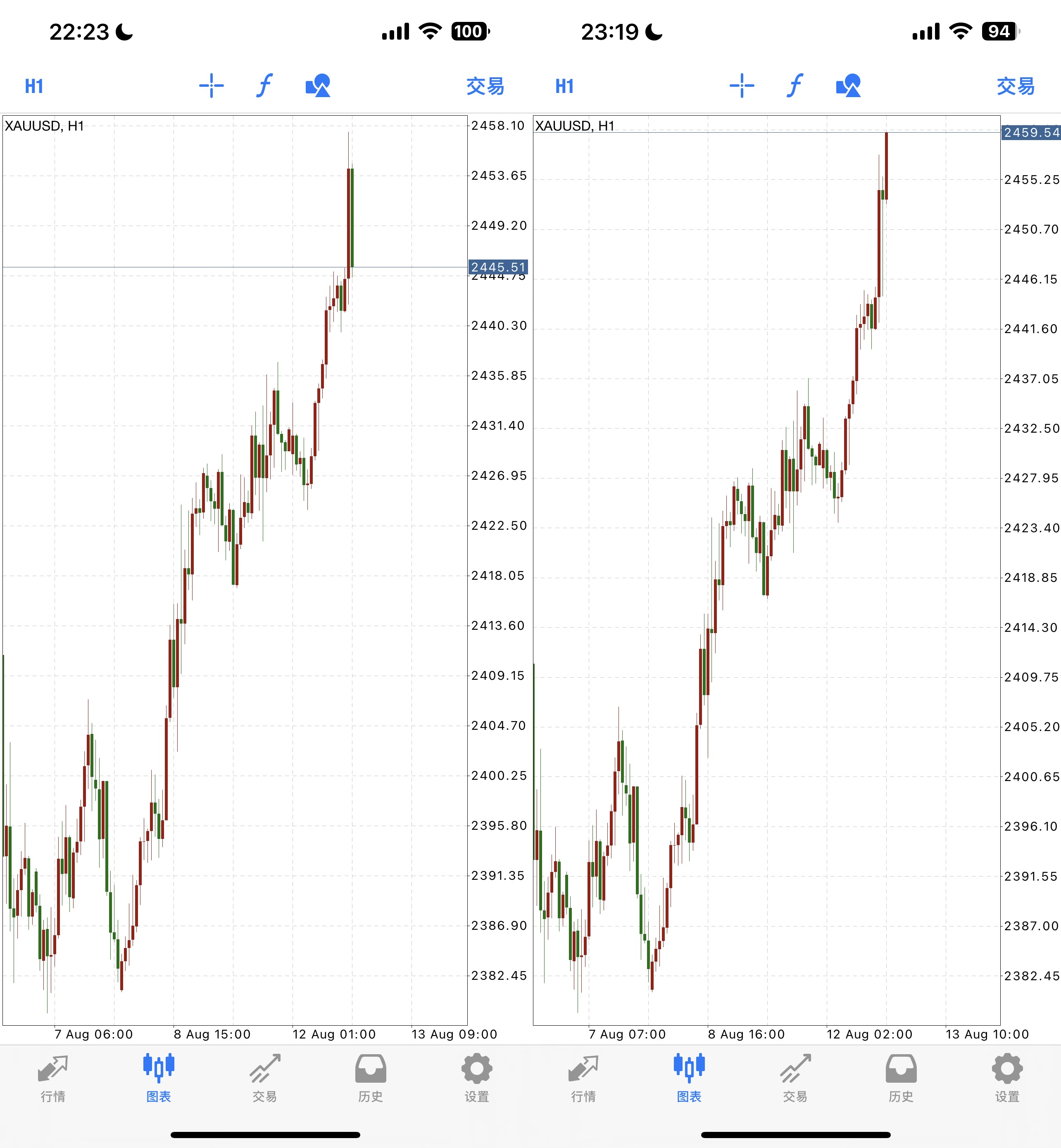Go to bottom 交易 tab on 22:23 screen

(x=265, y=1077)
